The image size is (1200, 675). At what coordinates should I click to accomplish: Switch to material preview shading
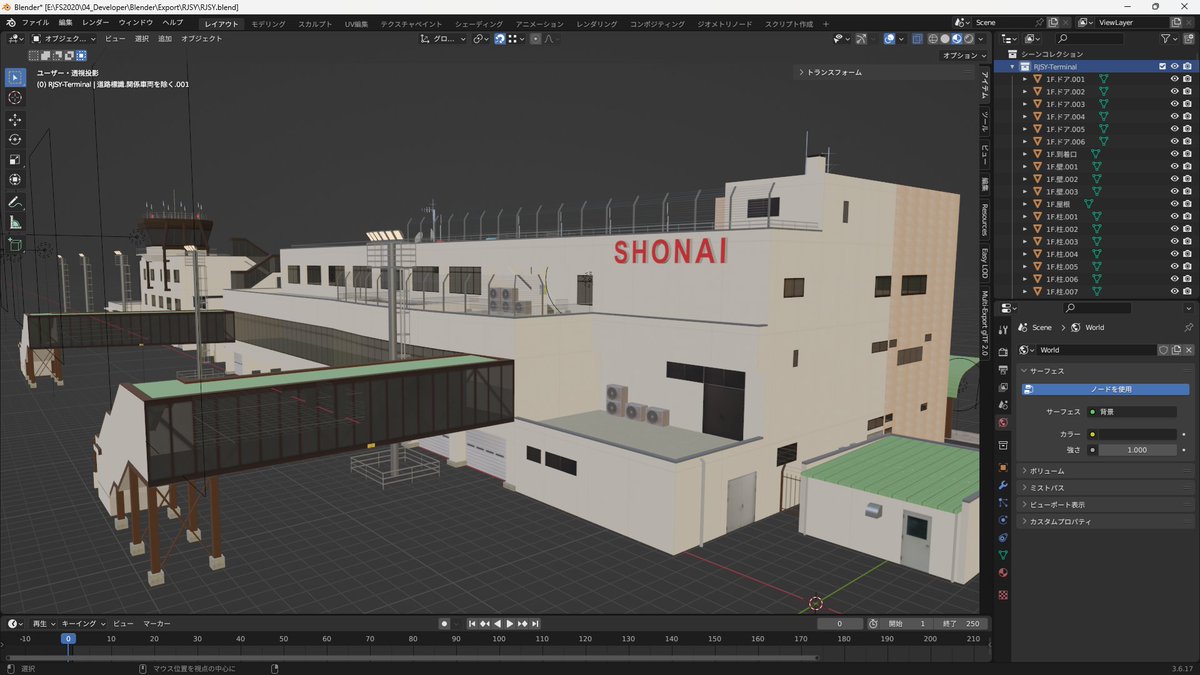click(x=956, y=39)
